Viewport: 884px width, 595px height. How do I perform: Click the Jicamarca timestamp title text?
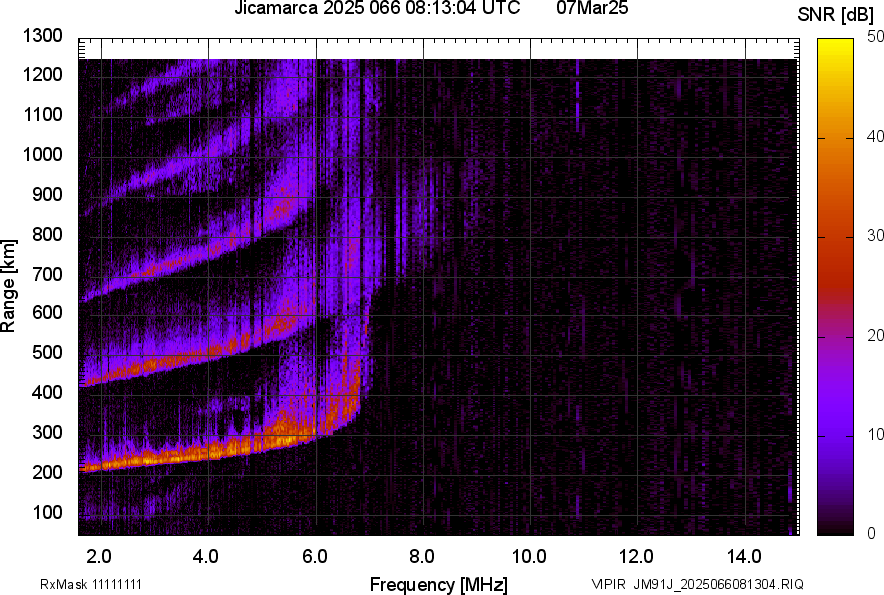pos(377,9)
